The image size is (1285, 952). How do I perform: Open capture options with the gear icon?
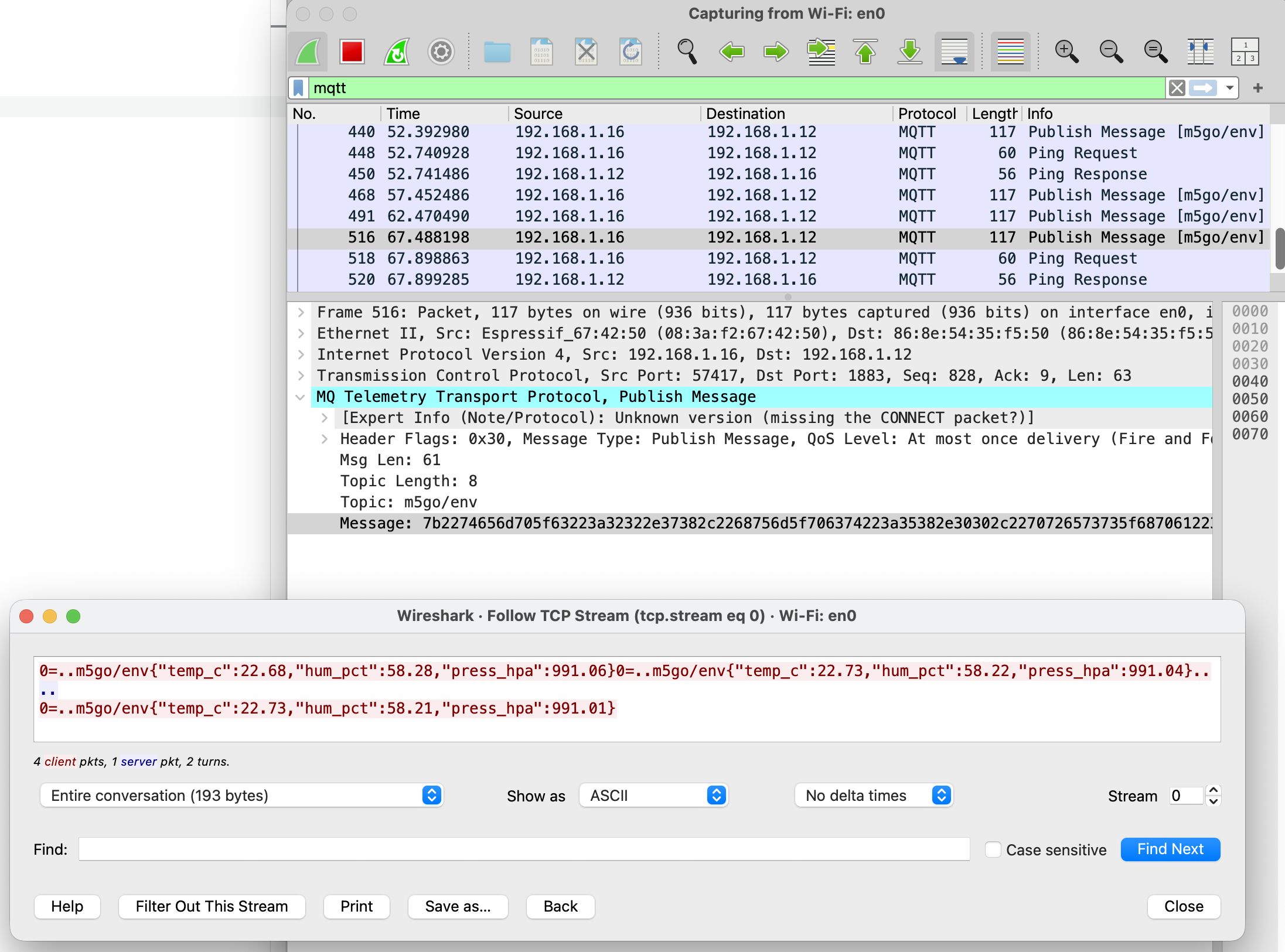(x=441, y=52)
